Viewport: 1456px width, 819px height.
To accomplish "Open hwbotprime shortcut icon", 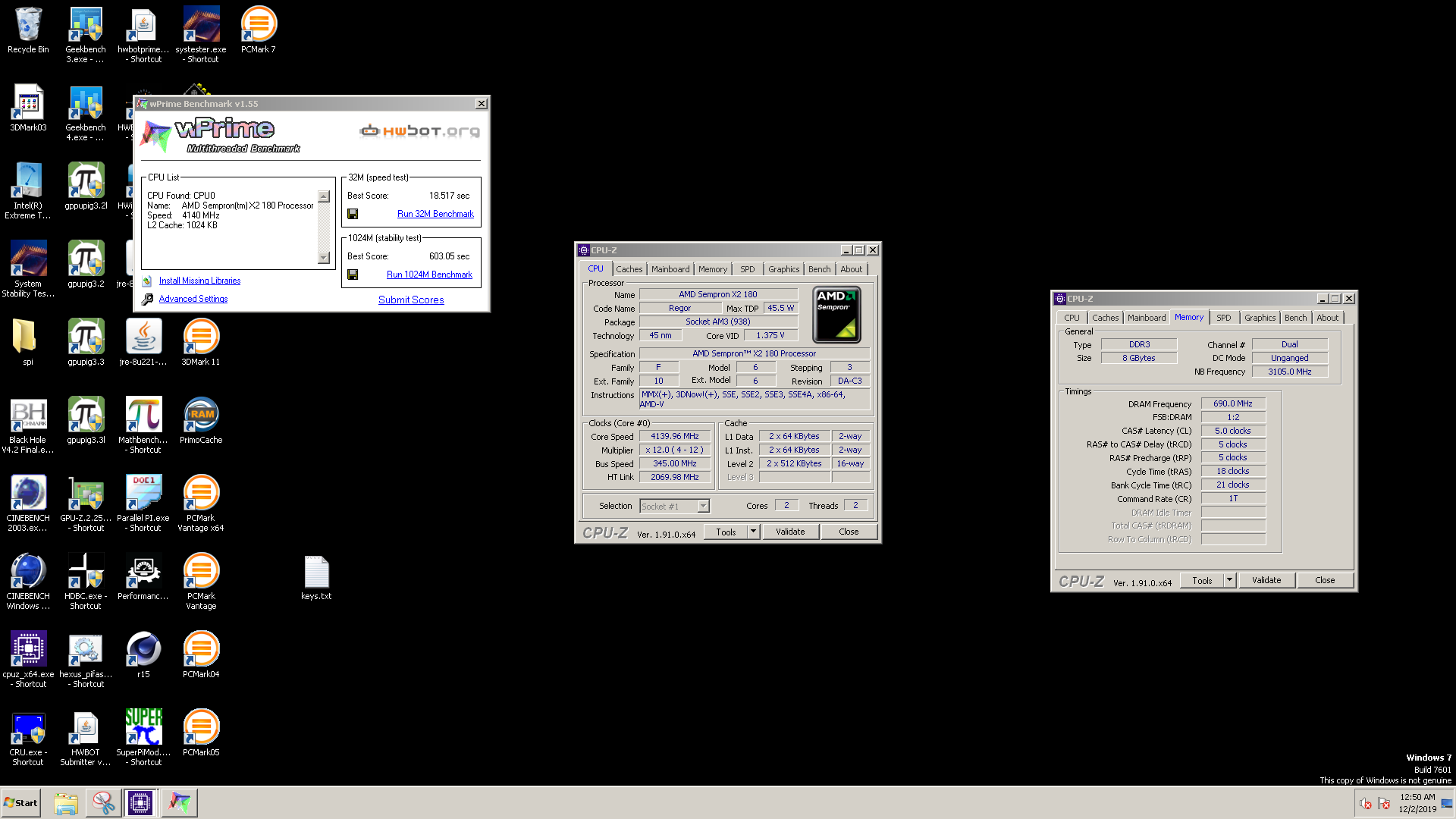I will [143, 34].
